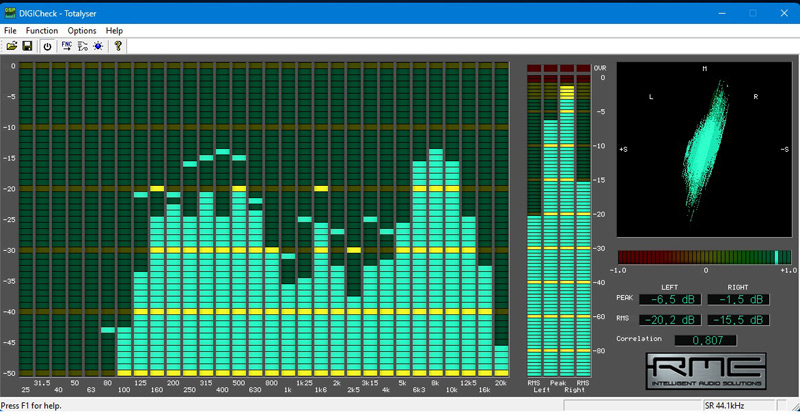Click the Open file toolbar icon
This screenshot has height=414, width=800.
tap(11, 46)
